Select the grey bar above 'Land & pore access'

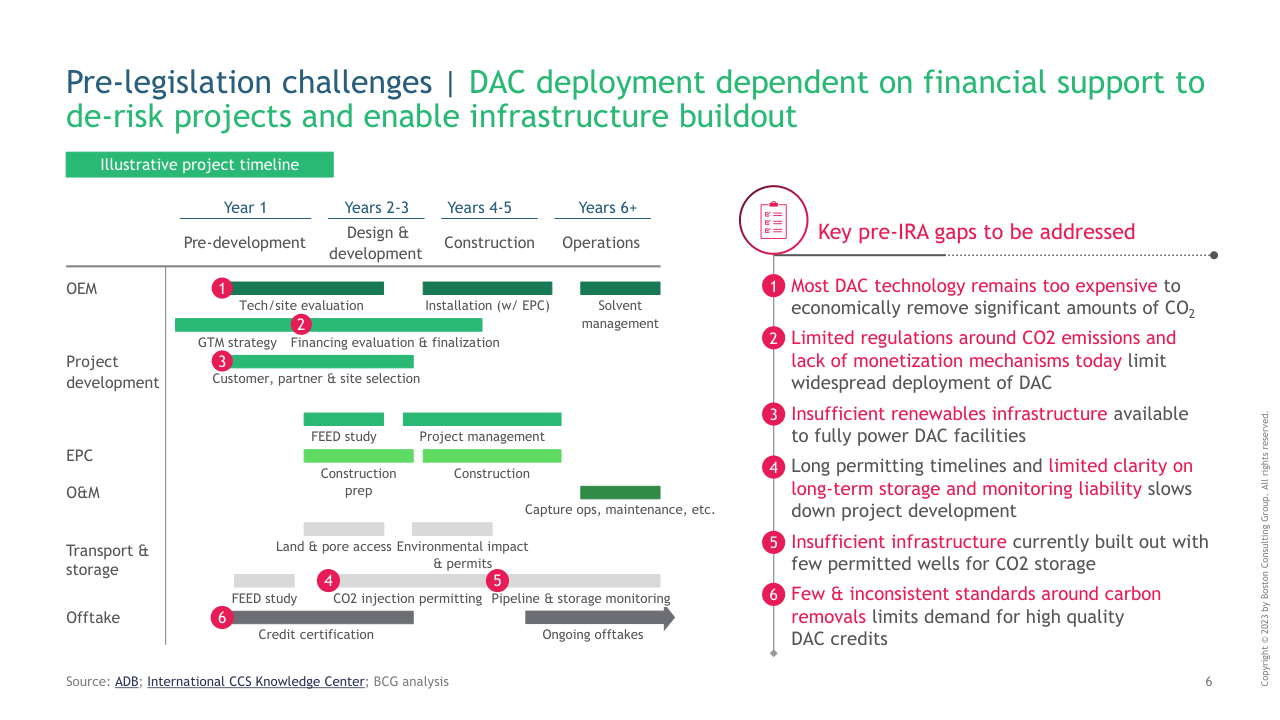click(343, 529)
